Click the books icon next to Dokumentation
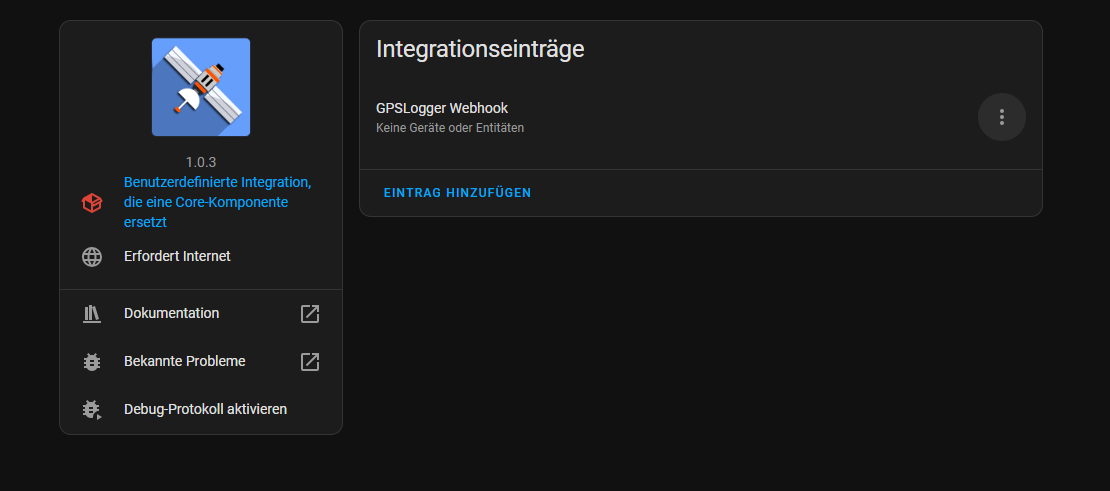Screen dimensions: 1110x491 pyautogui.click(x=92, y=314)
